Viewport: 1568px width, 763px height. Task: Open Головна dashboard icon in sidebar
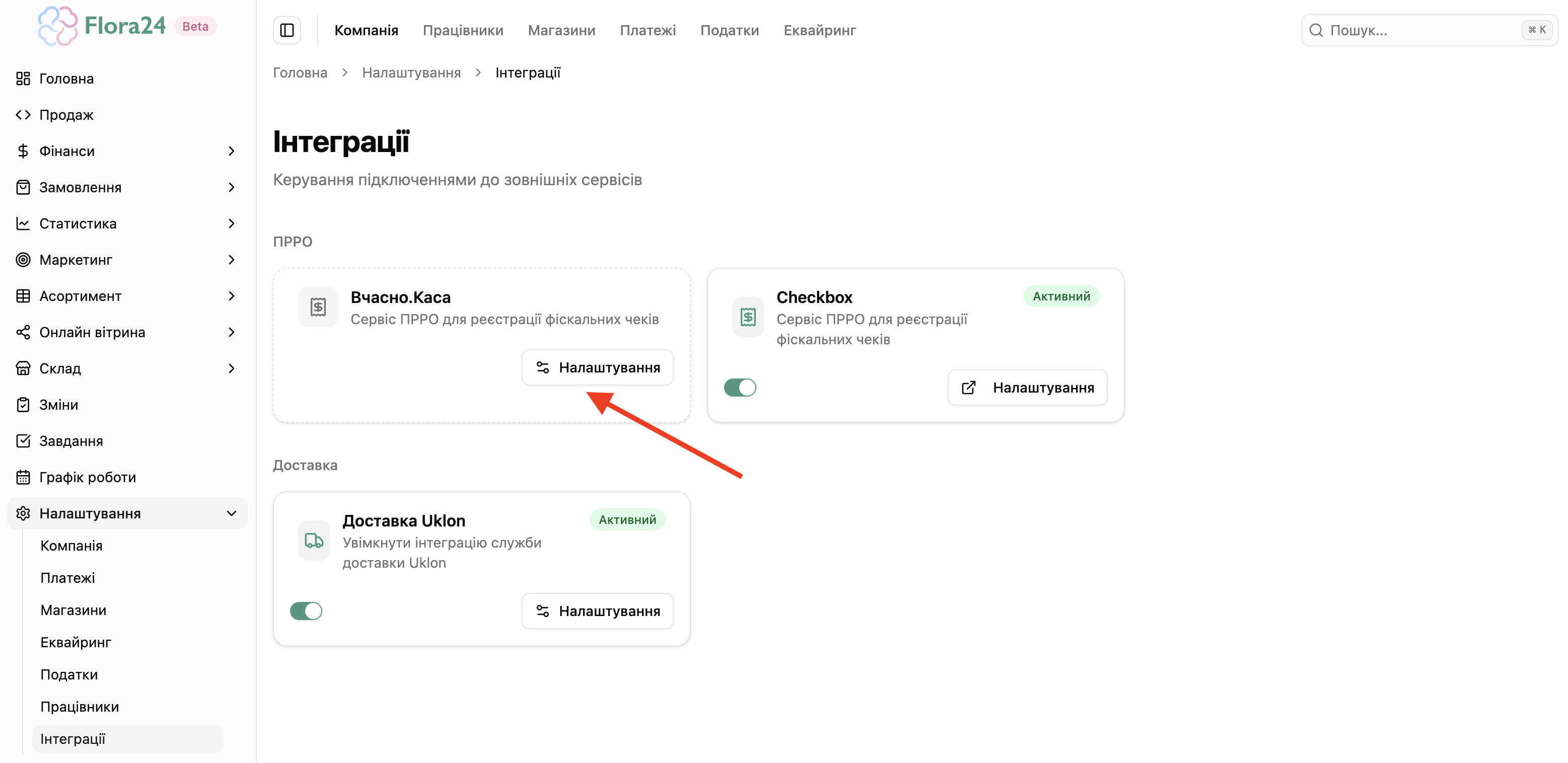pyautogui.click(x=23, y=79)
